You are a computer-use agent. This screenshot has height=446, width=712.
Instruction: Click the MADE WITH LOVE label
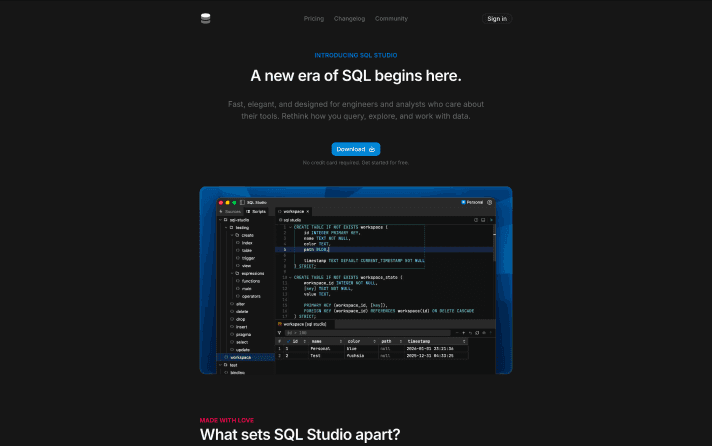227,421
